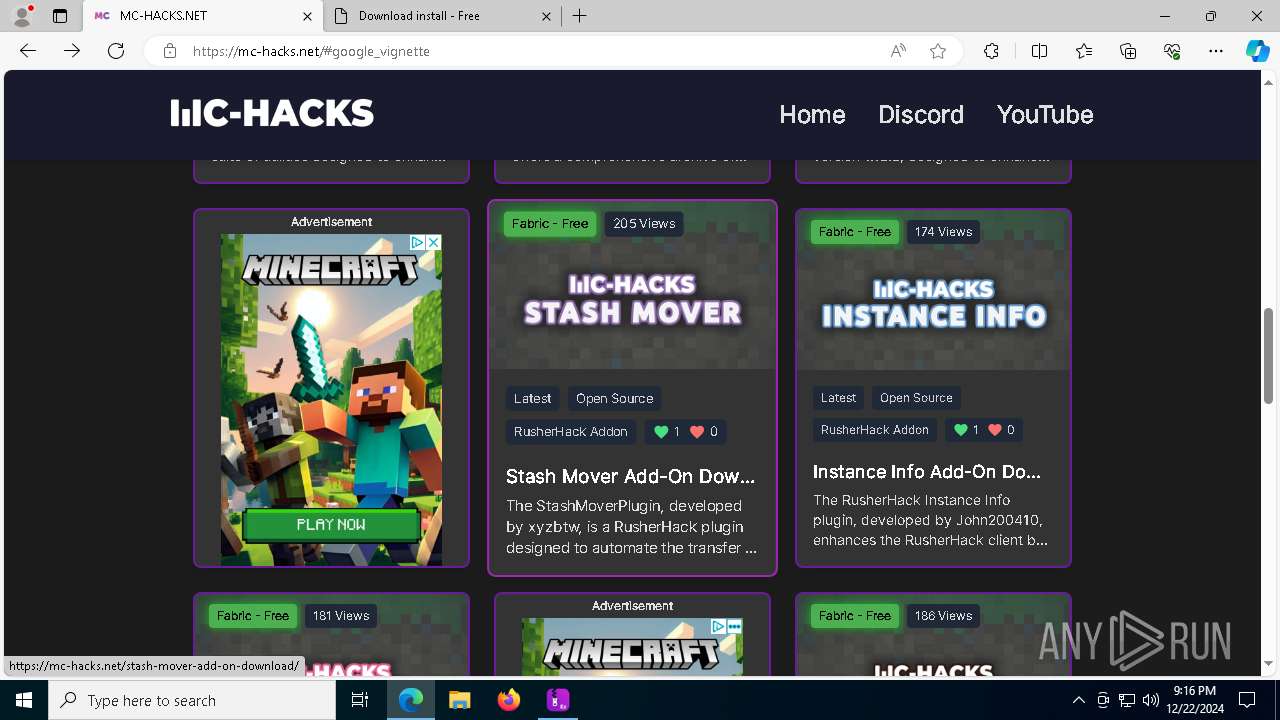The height and width of the screenshot is (720, 1280).
Task: Click Open Source tag on Stash Mover card
Action: tap(614, 398)
